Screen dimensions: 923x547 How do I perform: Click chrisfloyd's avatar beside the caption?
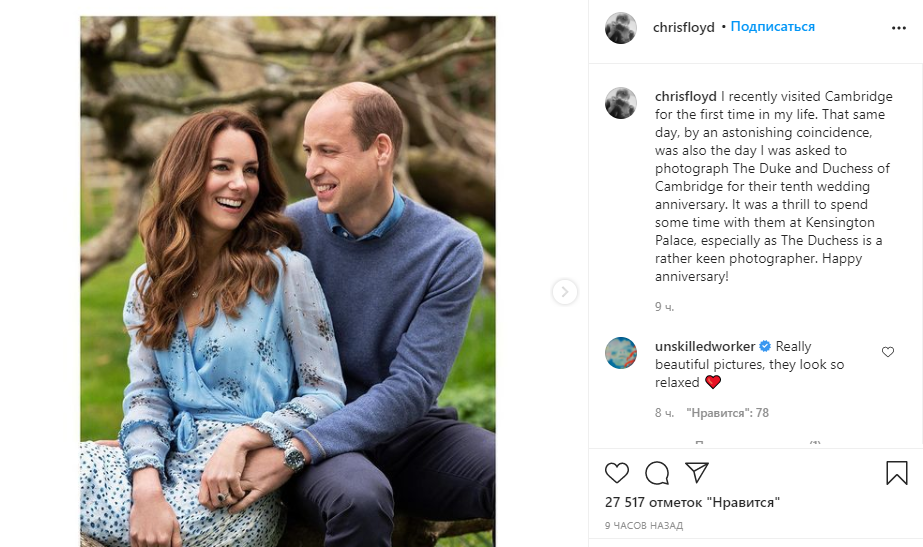(621, 103)
